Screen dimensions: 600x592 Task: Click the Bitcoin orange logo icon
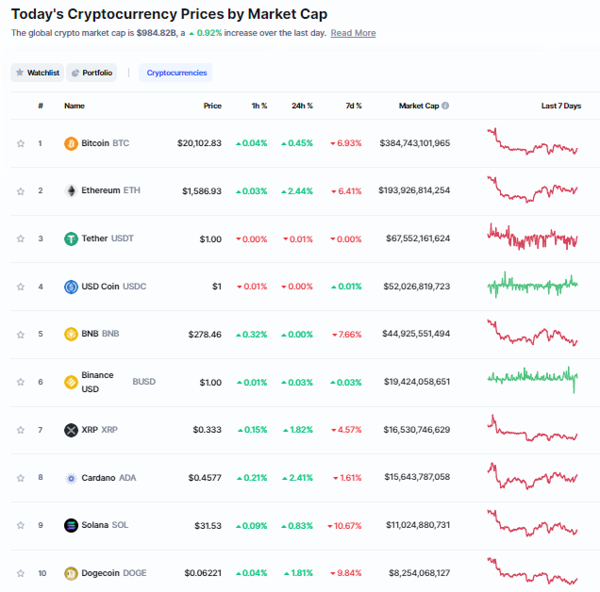click(x=71, y=144)
